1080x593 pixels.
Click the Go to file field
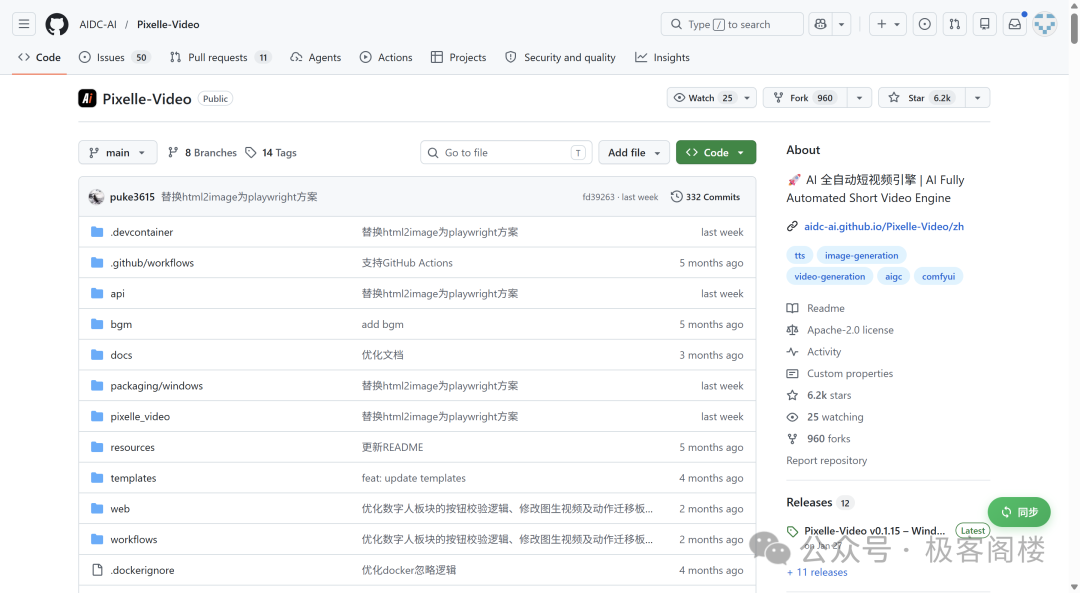coord(506,152)
